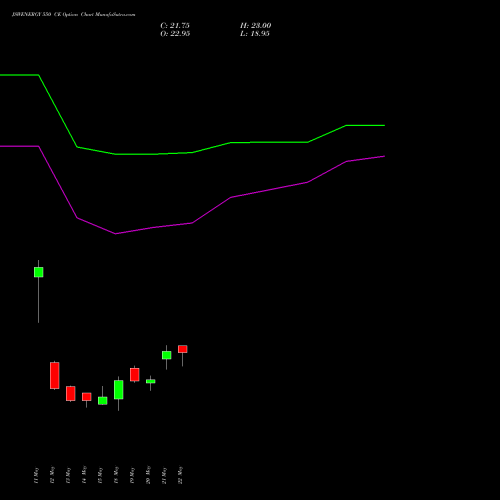Select the 19 May date label
This screenshot has width=500, height=500.
[x=132, y=475]
